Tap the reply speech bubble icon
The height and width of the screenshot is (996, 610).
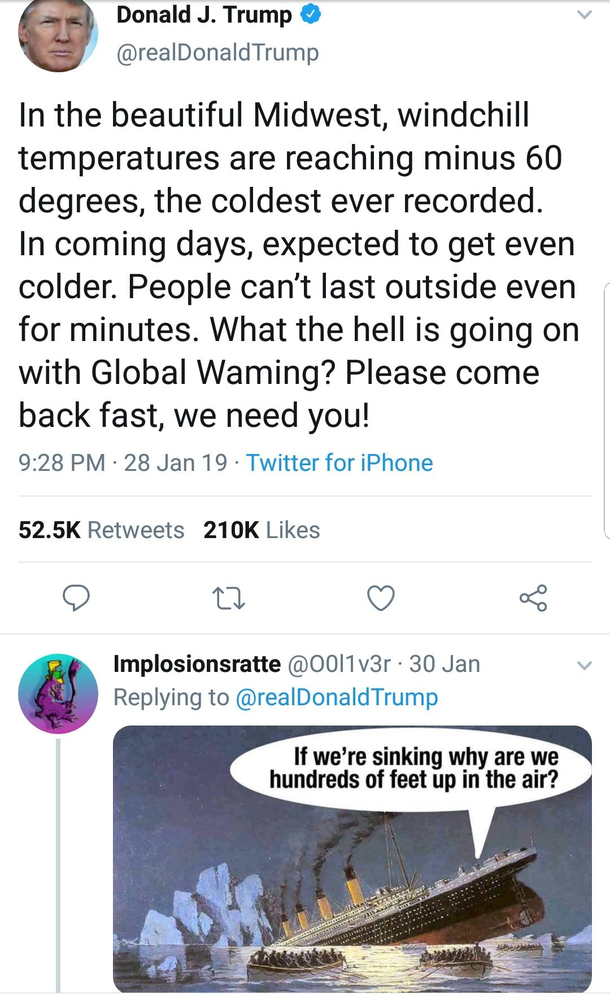pos(76,598)
